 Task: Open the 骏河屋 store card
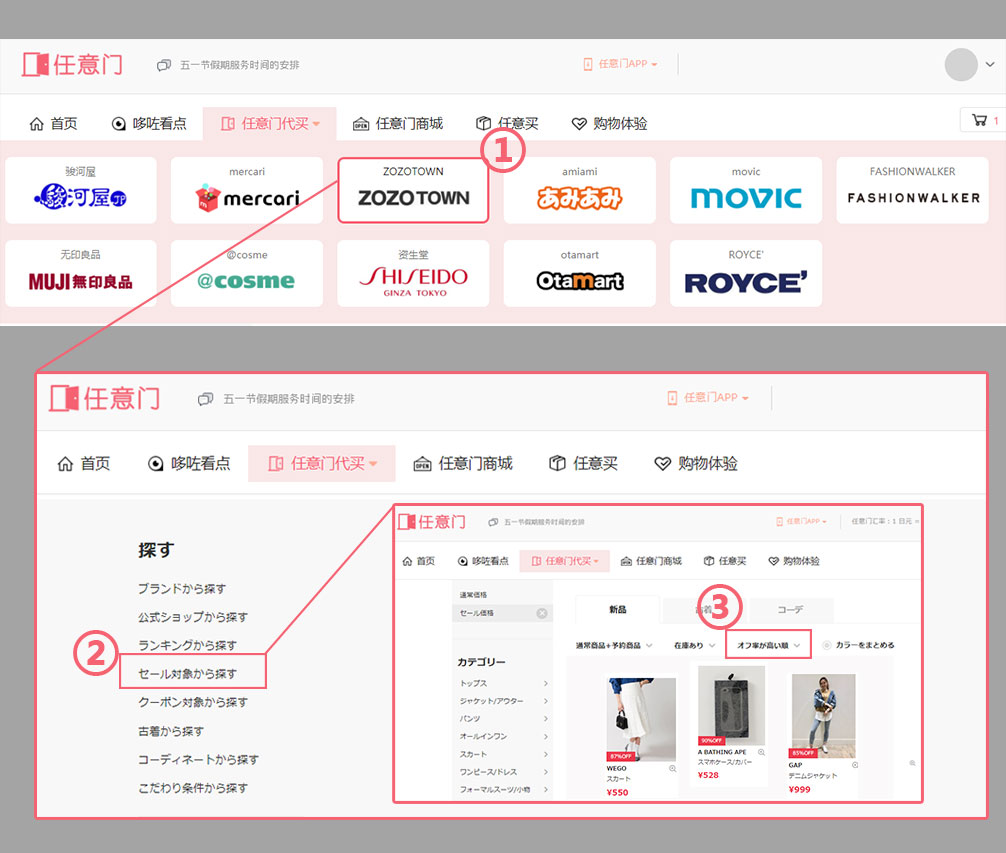(81, 190)
